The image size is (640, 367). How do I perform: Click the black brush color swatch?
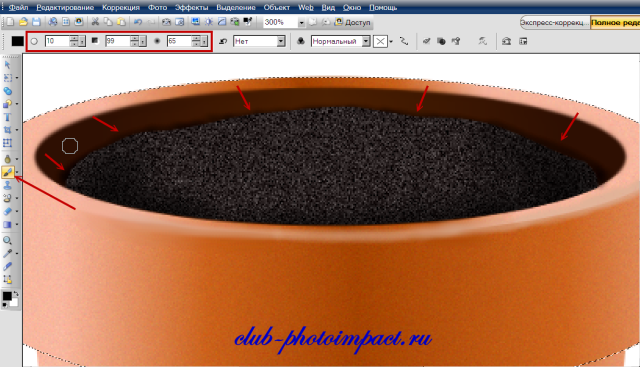click(x=17, y=41)
